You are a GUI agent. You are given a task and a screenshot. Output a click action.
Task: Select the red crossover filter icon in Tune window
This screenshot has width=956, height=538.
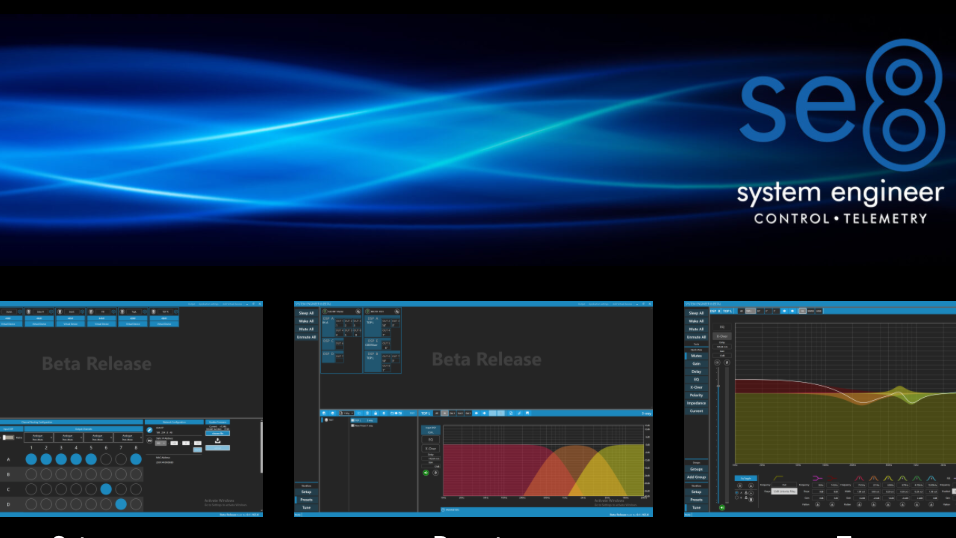tap(832, 478)
